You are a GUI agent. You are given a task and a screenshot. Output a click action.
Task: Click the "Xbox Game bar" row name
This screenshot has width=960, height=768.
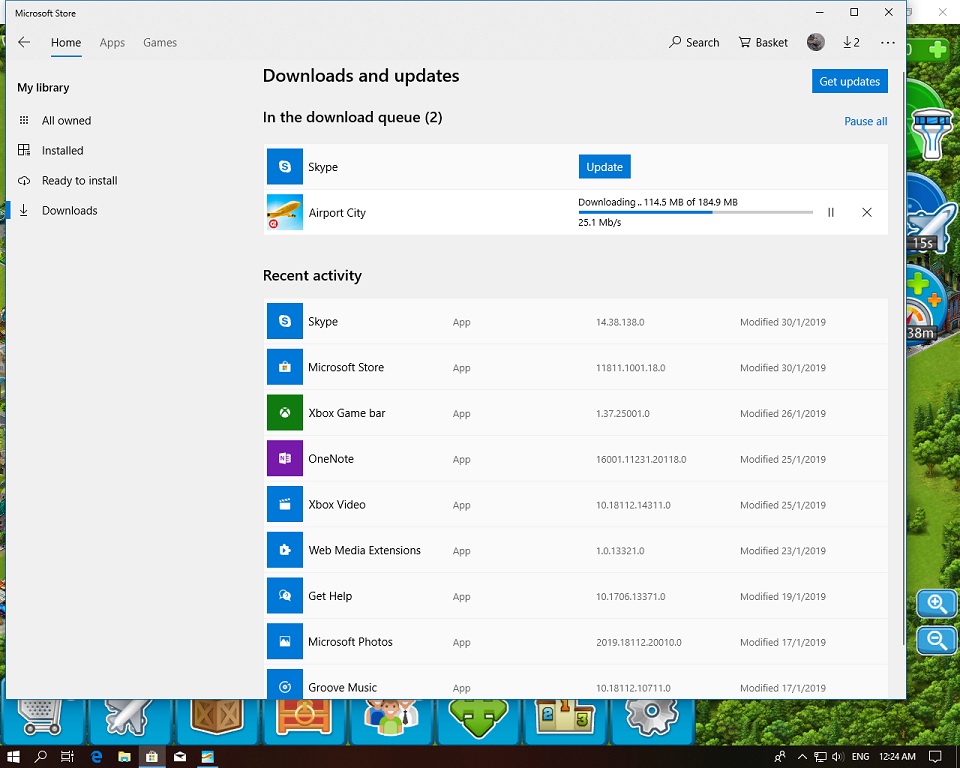[347, 413]
